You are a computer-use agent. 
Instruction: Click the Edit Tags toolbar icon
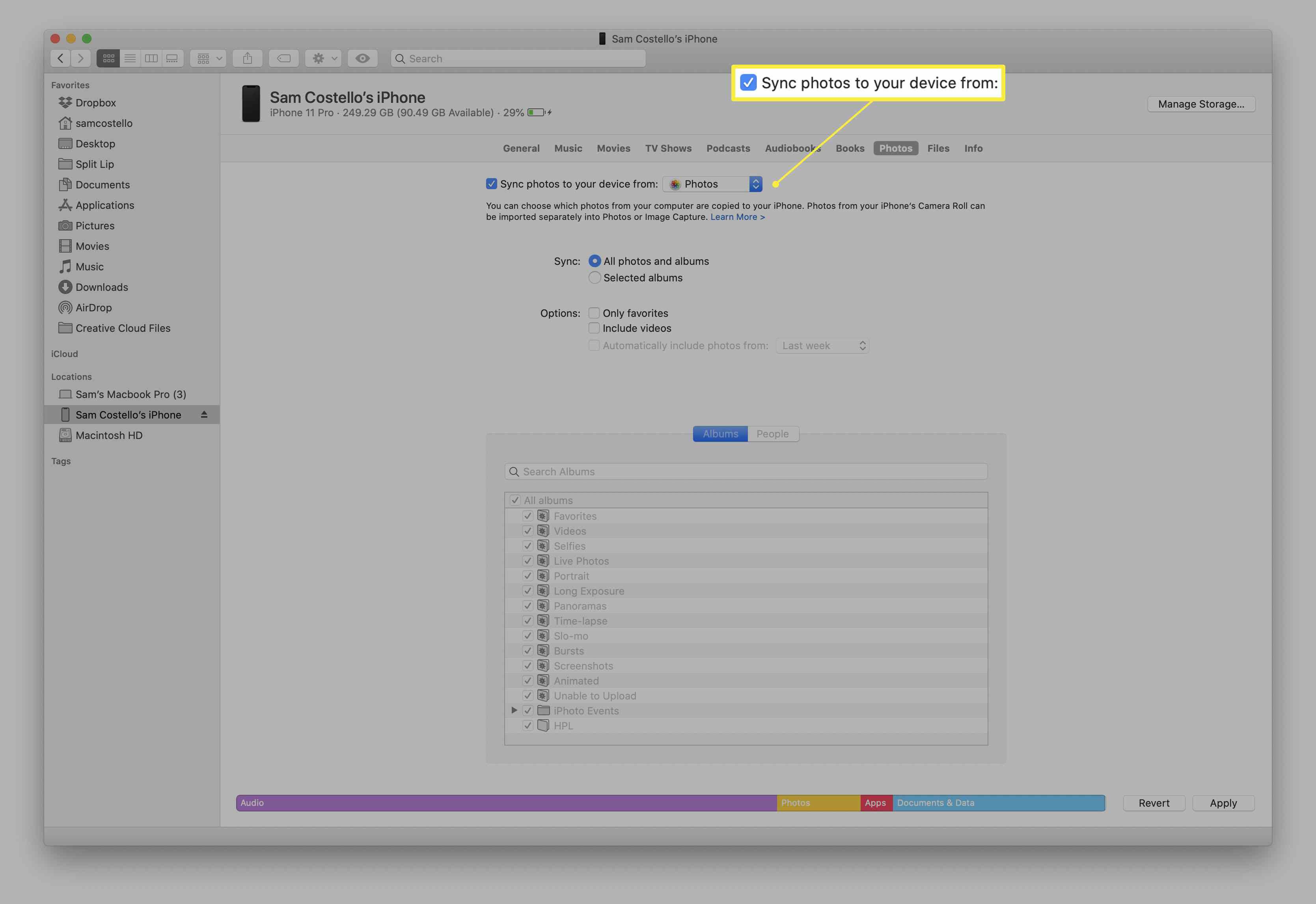point(284,58)
